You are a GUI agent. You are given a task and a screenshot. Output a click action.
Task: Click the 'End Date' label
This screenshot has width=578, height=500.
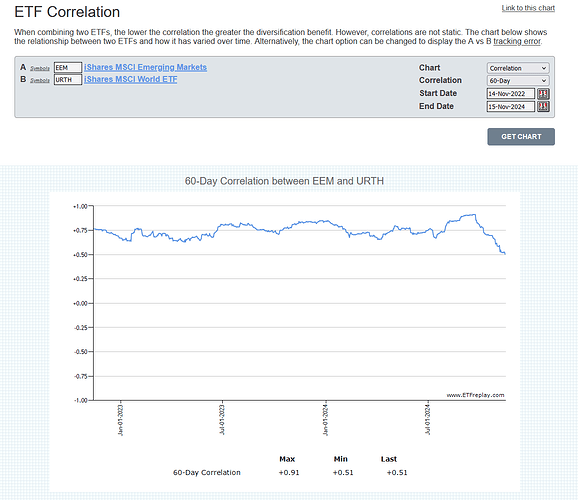pos(436,106)
